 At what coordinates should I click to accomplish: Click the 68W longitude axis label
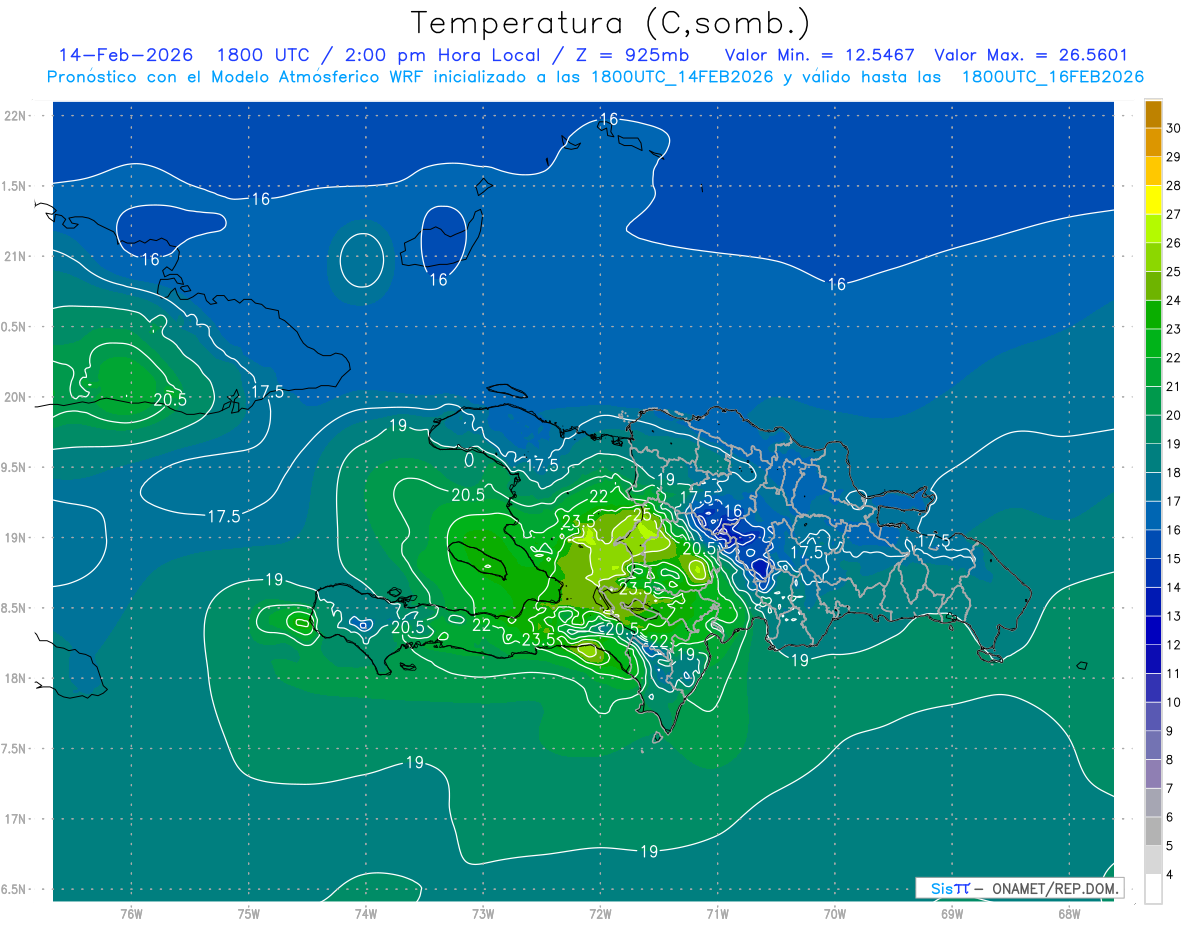[1069, 914]
